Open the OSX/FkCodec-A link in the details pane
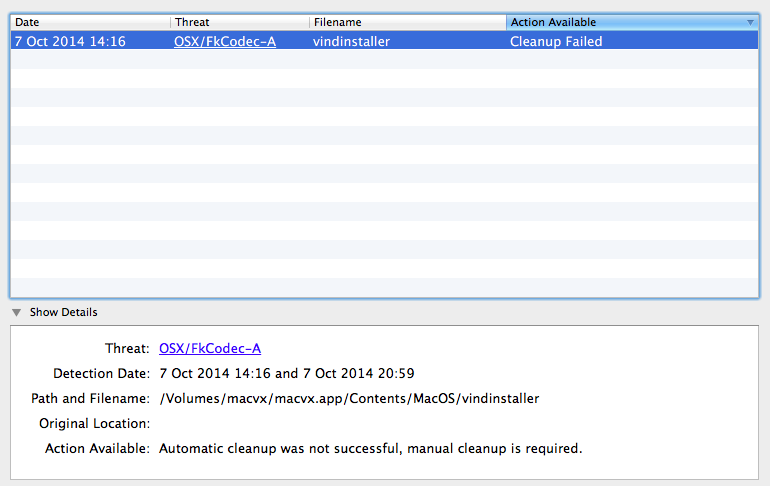770x486 pixels. [210, 348]
